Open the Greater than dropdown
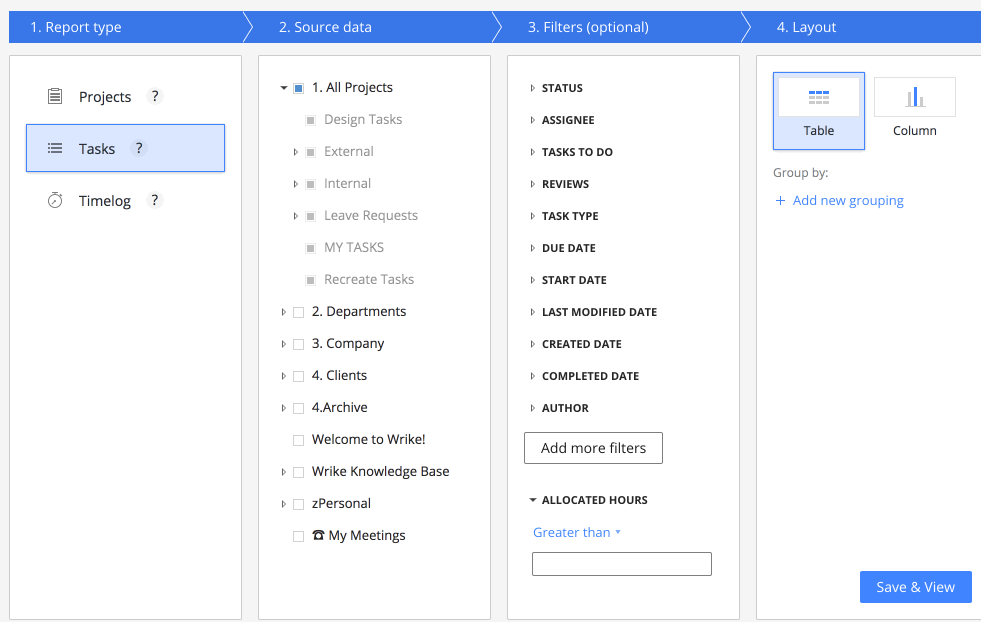The width and height of the screenshot is (981, 622). [576, 533]
